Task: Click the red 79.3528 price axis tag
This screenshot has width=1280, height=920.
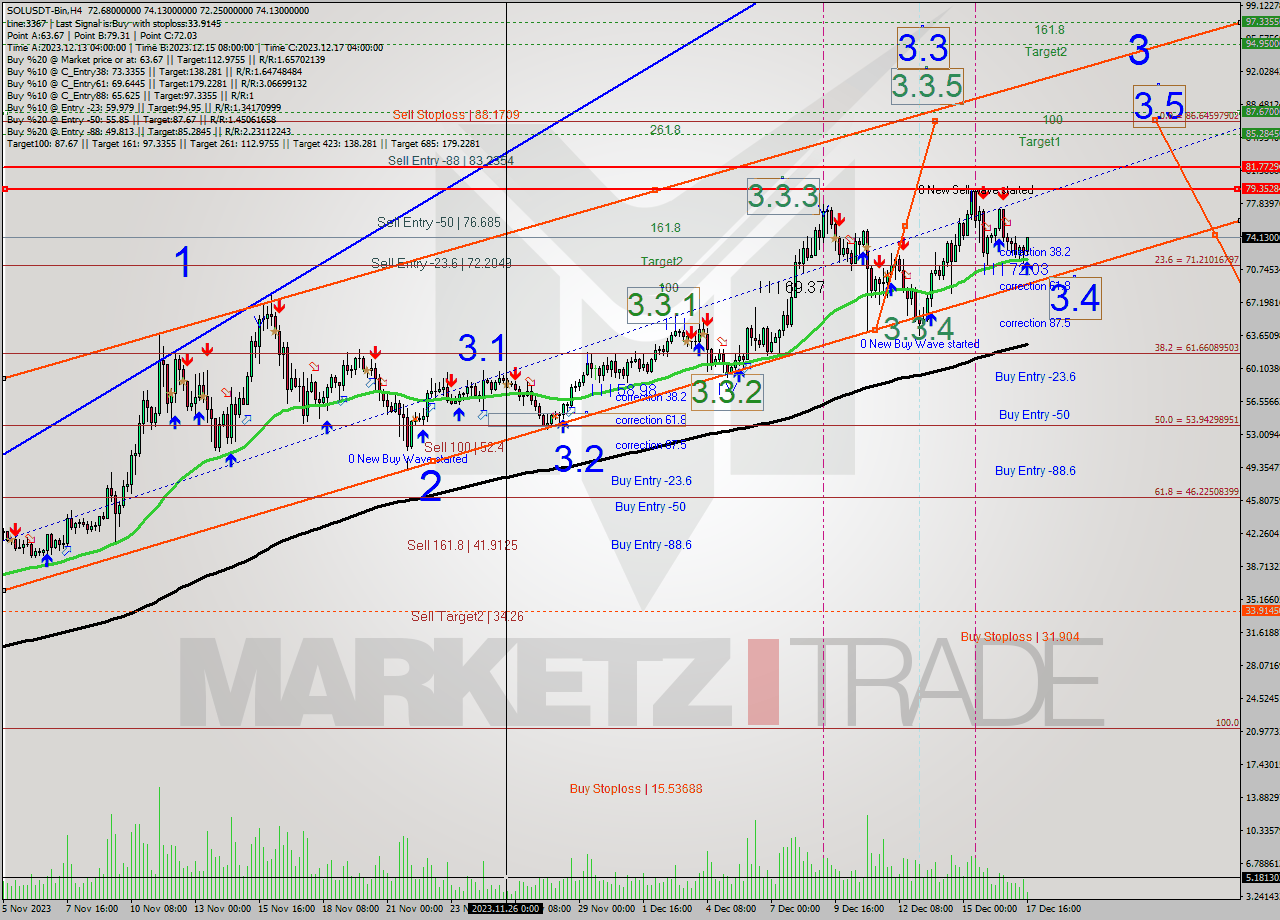Action: (1260, 188)
